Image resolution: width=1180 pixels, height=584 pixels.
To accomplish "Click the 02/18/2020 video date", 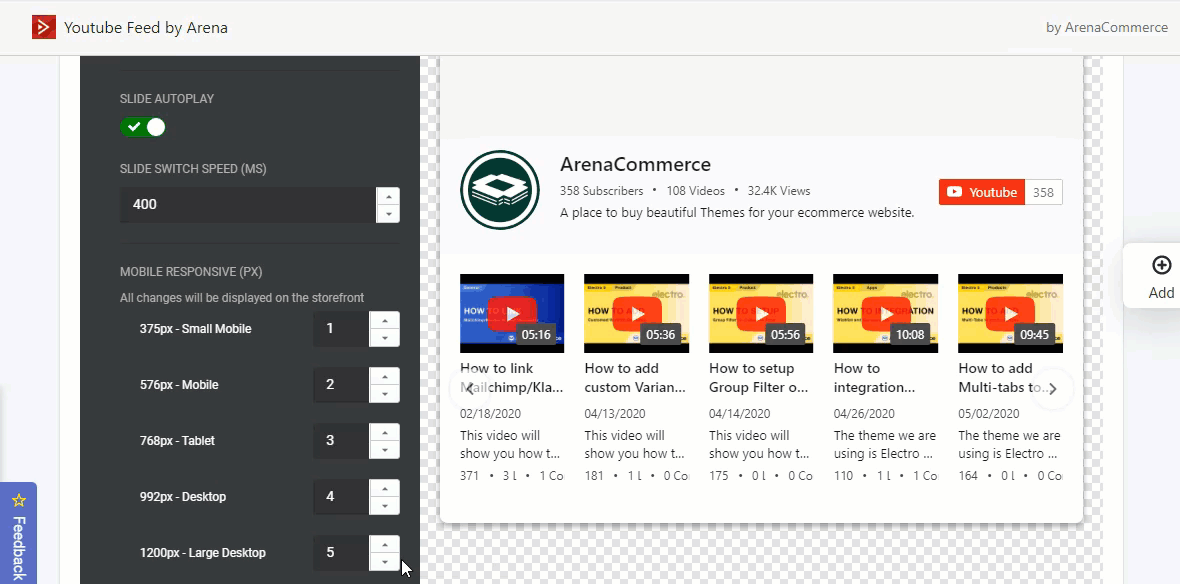I will [490, 414].
